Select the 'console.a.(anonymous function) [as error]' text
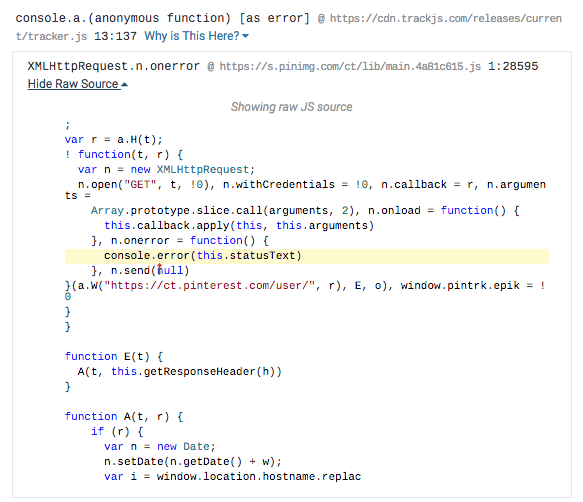 tap(162, 18)
